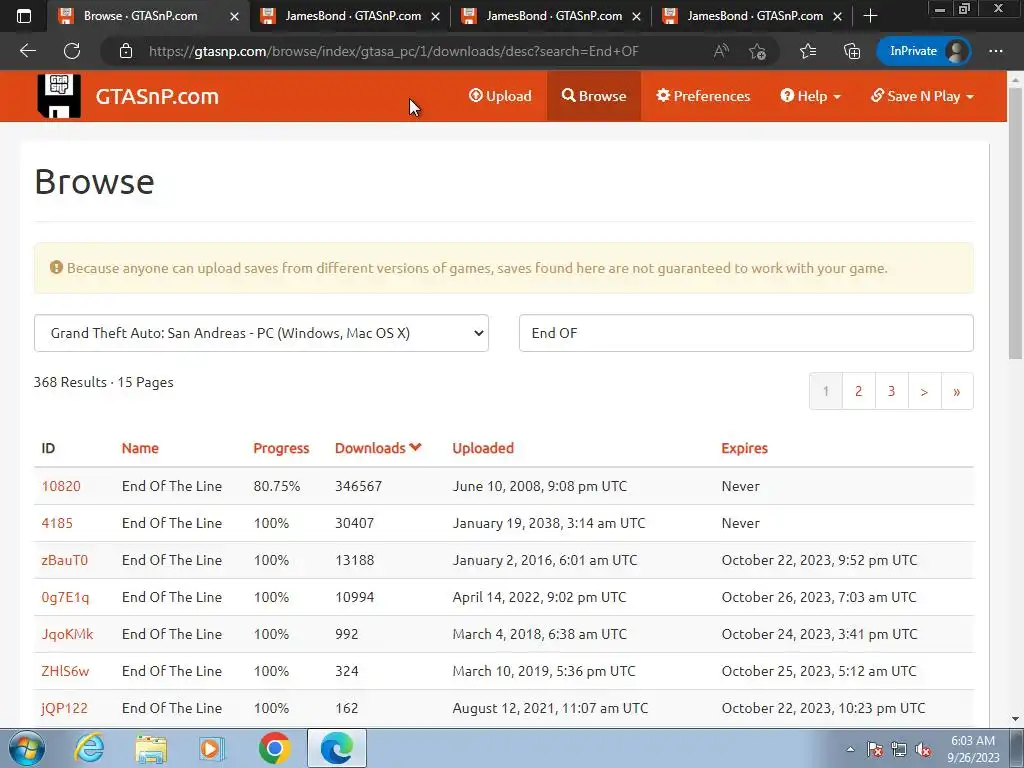Sort table by Name column

point(140,448)
